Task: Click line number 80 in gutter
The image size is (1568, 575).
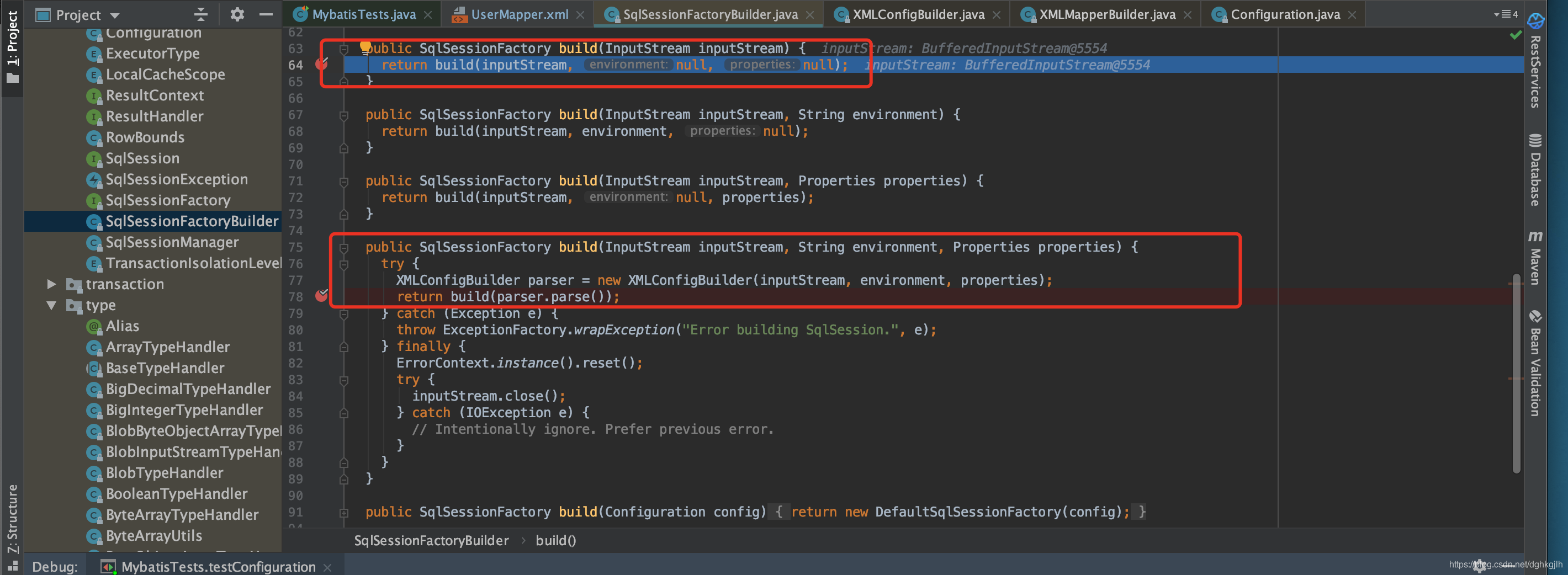Action: point(295,330)
